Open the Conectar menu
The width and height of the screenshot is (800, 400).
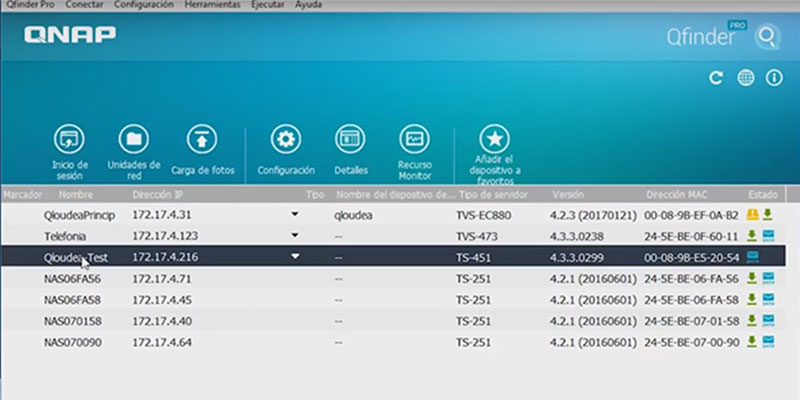(x=84, y=5)
